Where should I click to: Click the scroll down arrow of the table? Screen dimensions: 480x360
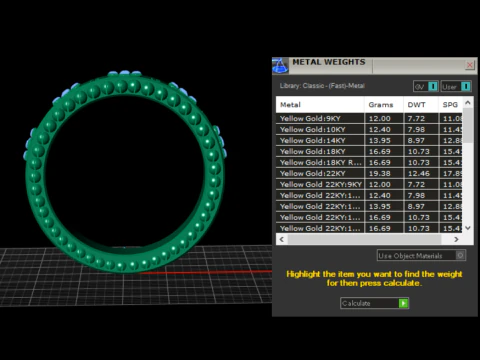(468, 228)
